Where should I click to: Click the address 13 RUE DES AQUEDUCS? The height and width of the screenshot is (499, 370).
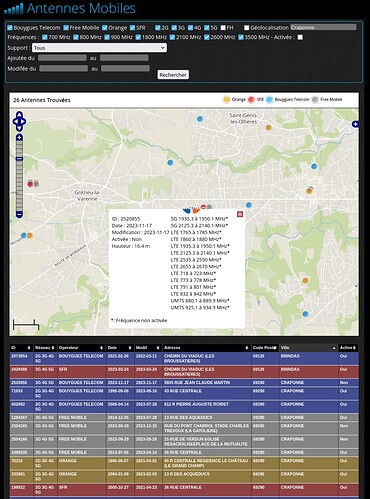[x=188, y=417]
